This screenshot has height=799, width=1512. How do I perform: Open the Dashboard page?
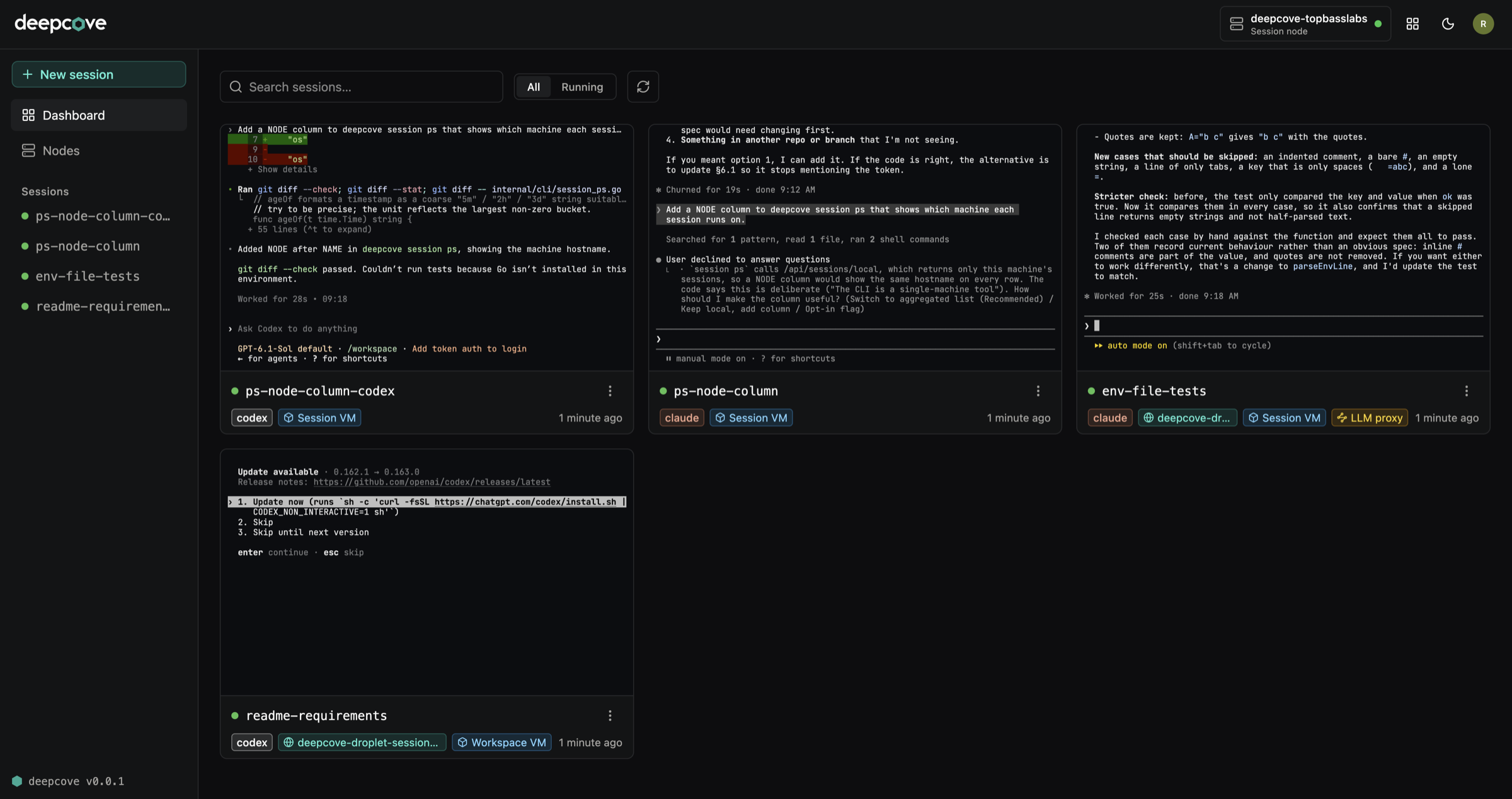[x=99, y=115]
